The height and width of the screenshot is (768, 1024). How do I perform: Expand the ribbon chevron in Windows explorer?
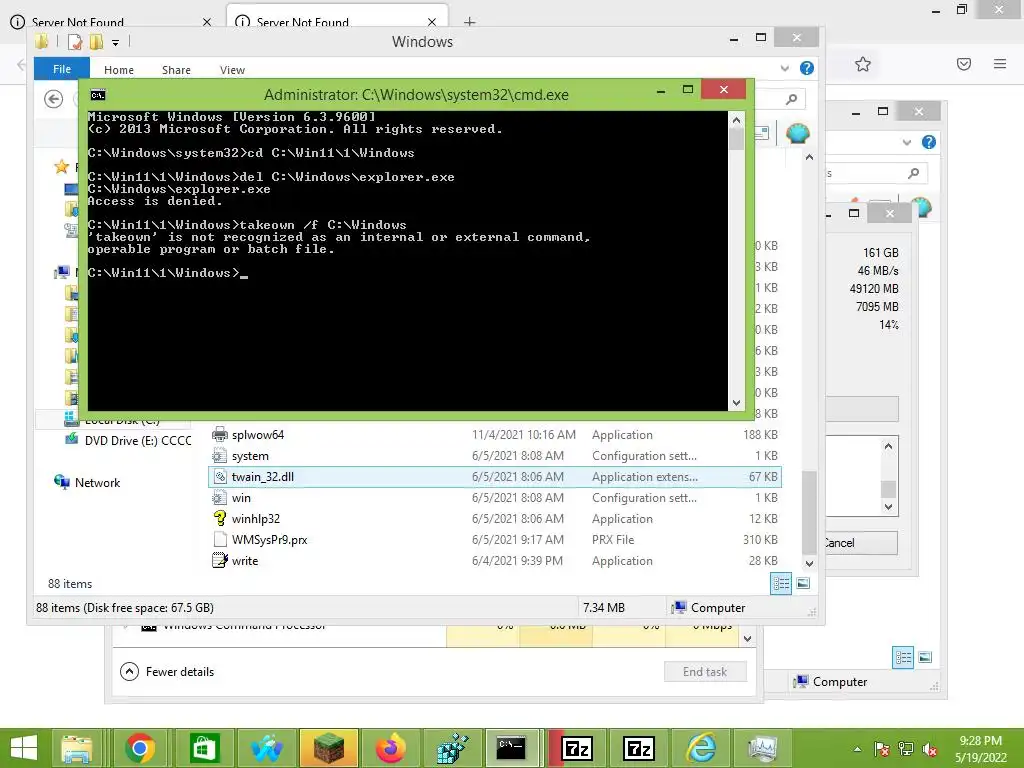[784, 68]
